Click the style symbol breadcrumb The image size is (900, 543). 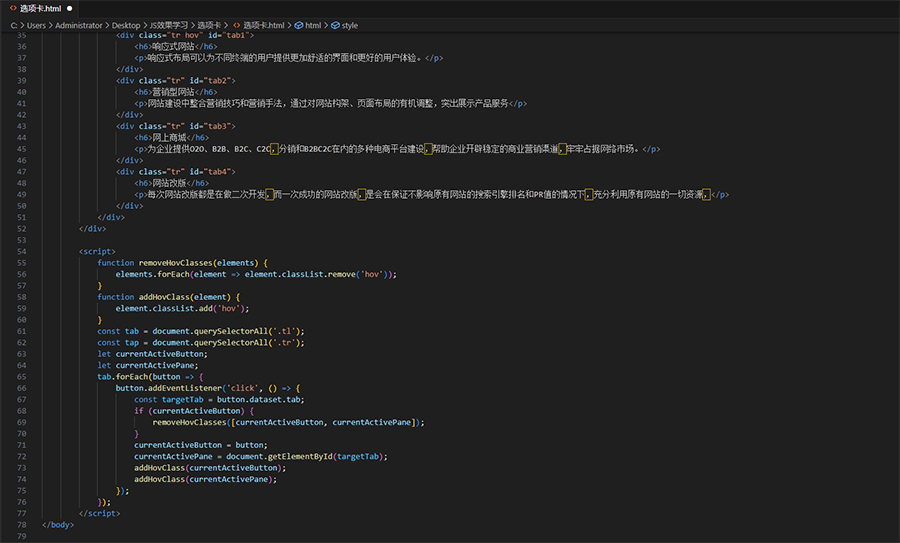click(350, 25)
